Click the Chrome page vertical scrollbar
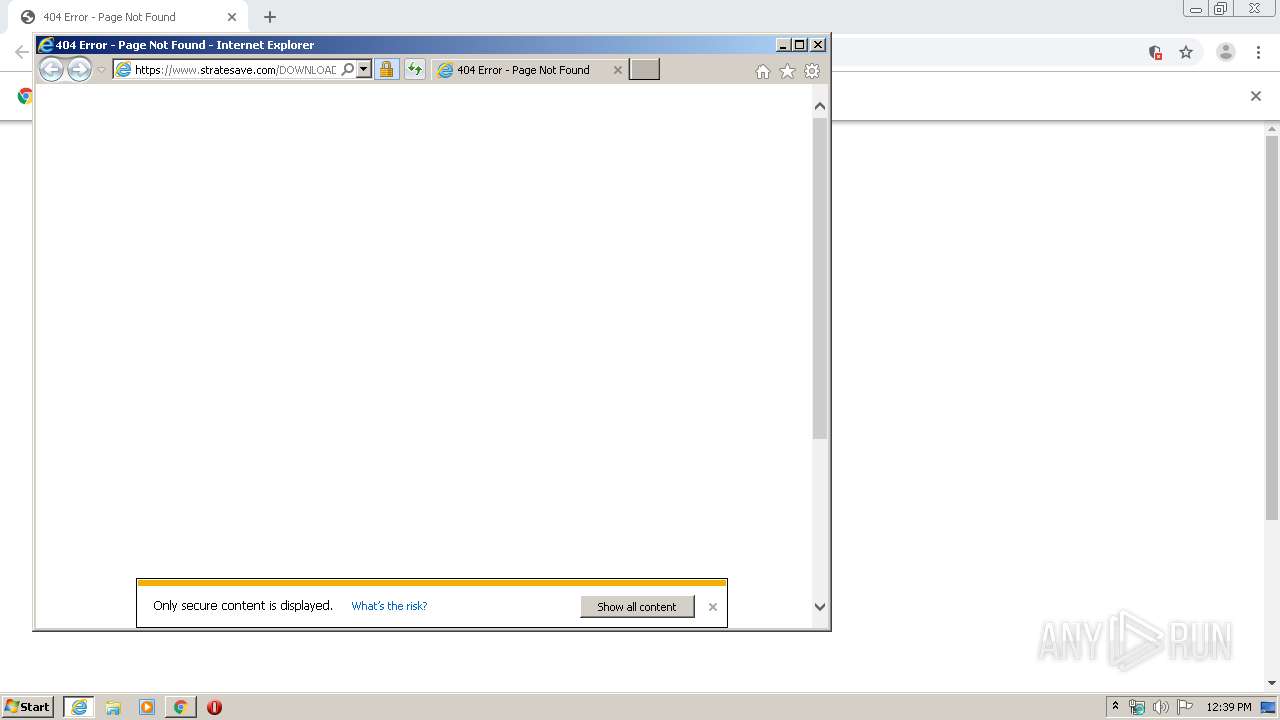Viewport: 1280px width, 720px height. [1272, 328]
